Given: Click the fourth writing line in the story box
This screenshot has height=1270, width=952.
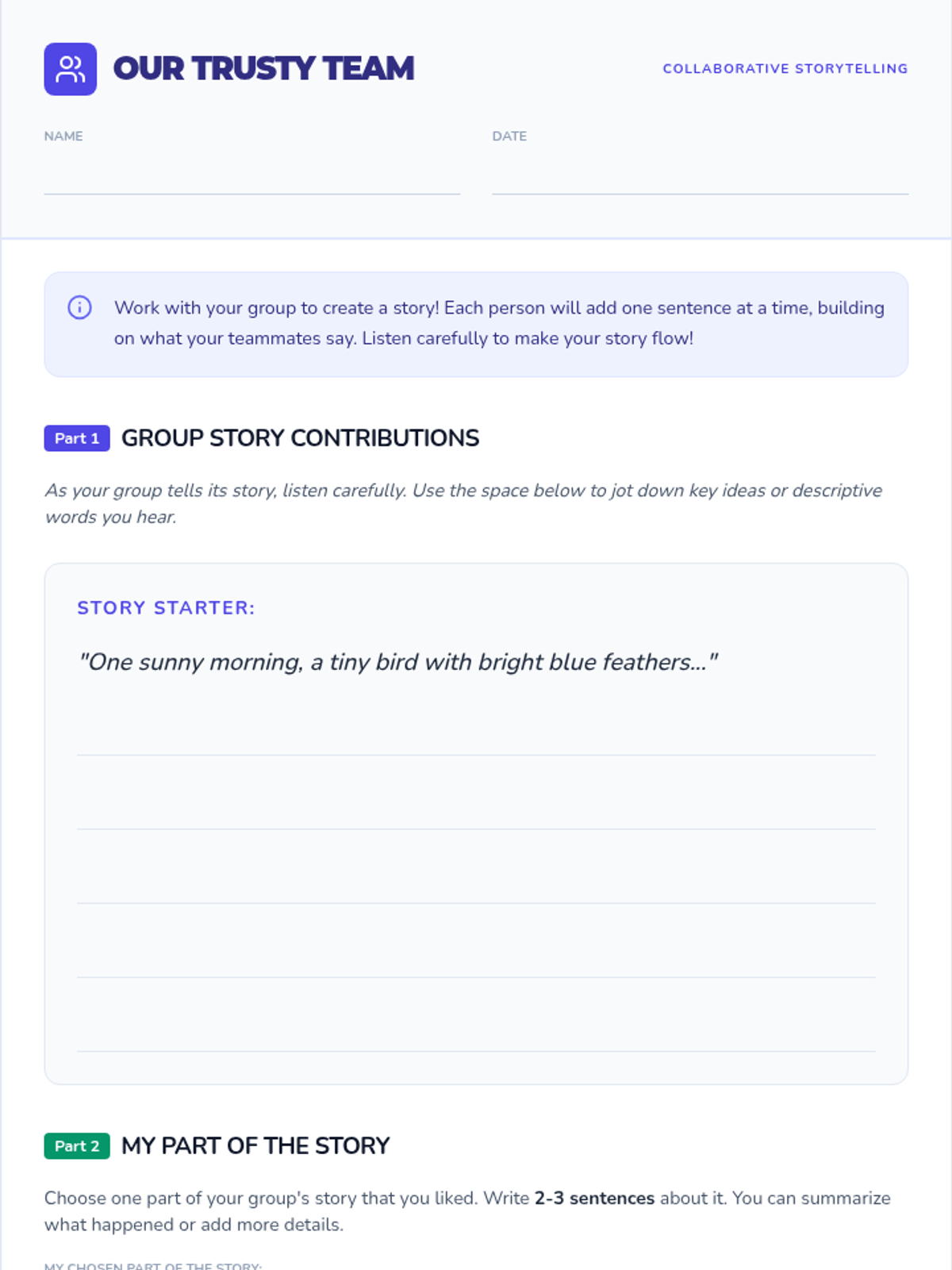Looking at the screenshot, I should [476, 960].
